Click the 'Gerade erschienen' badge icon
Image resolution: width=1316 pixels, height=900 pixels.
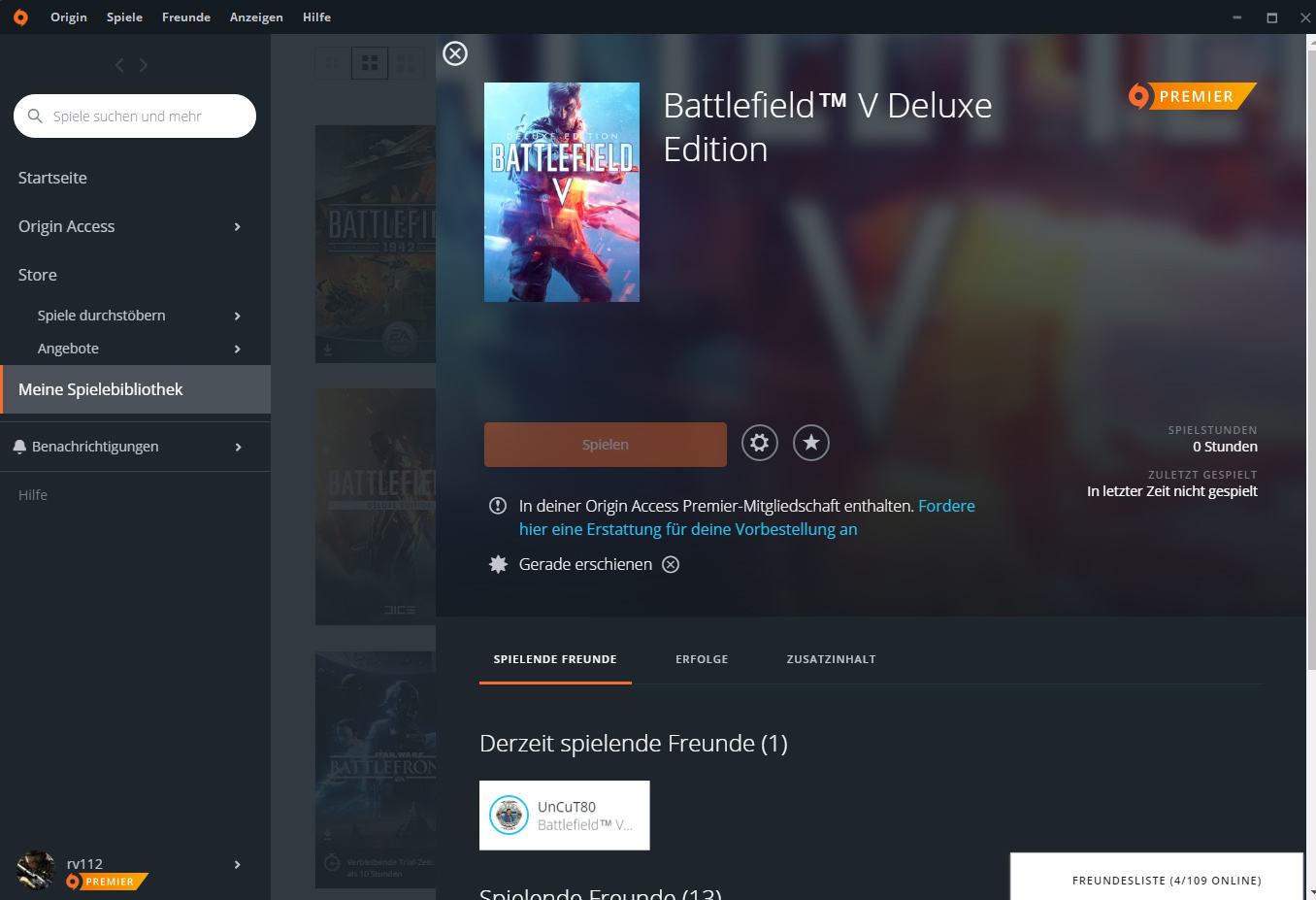coord(498,564)
